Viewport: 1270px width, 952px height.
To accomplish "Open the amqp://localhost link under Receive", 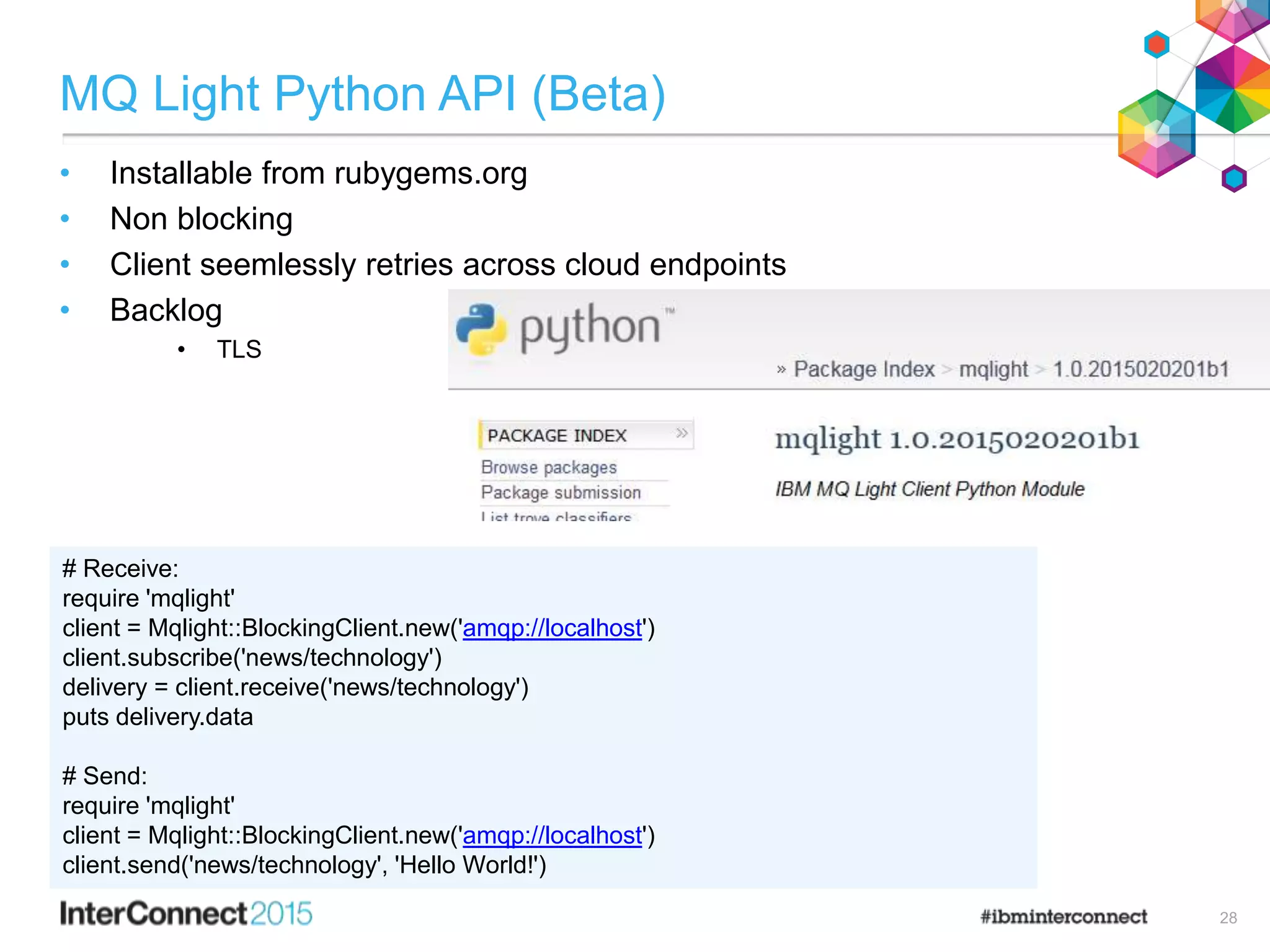I will [x=553, y=628].
